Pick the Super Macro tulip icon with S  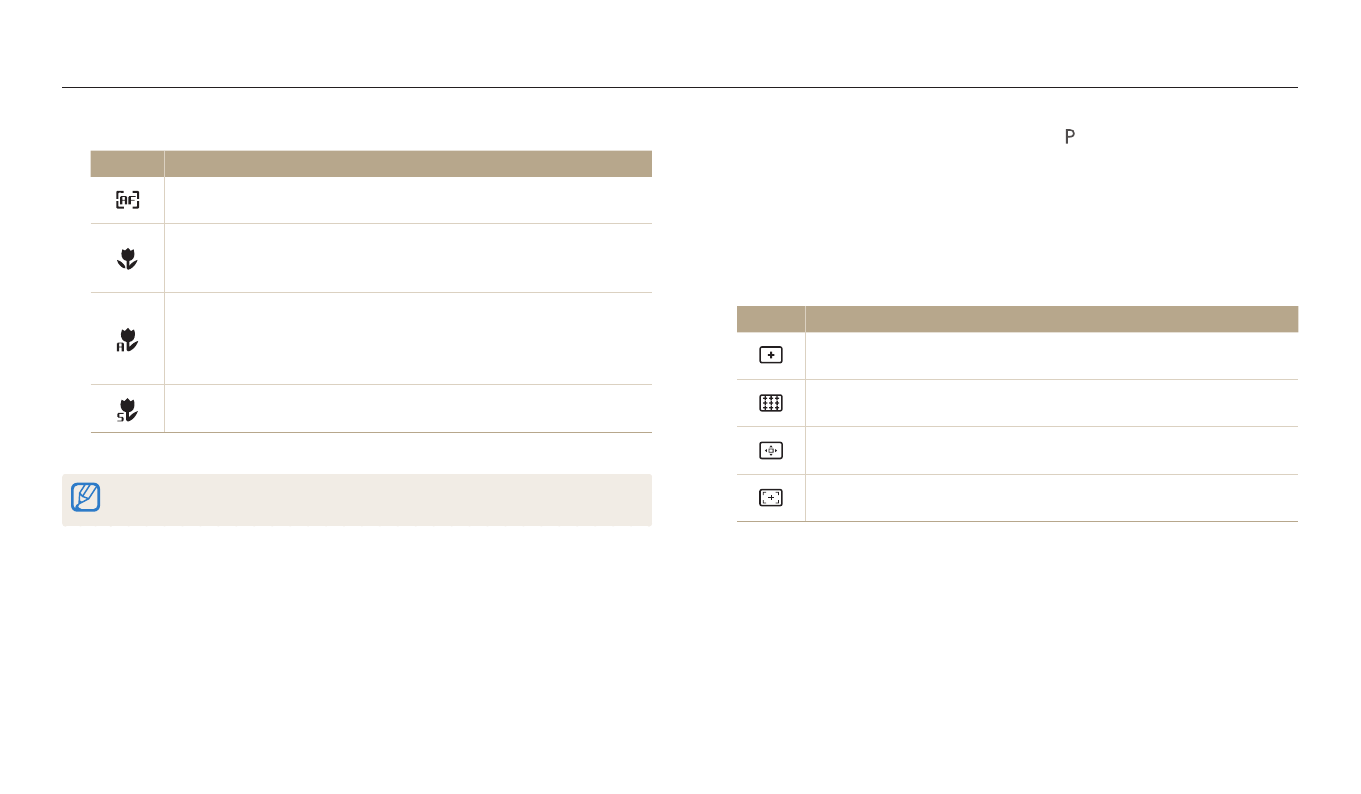[127, 408]
